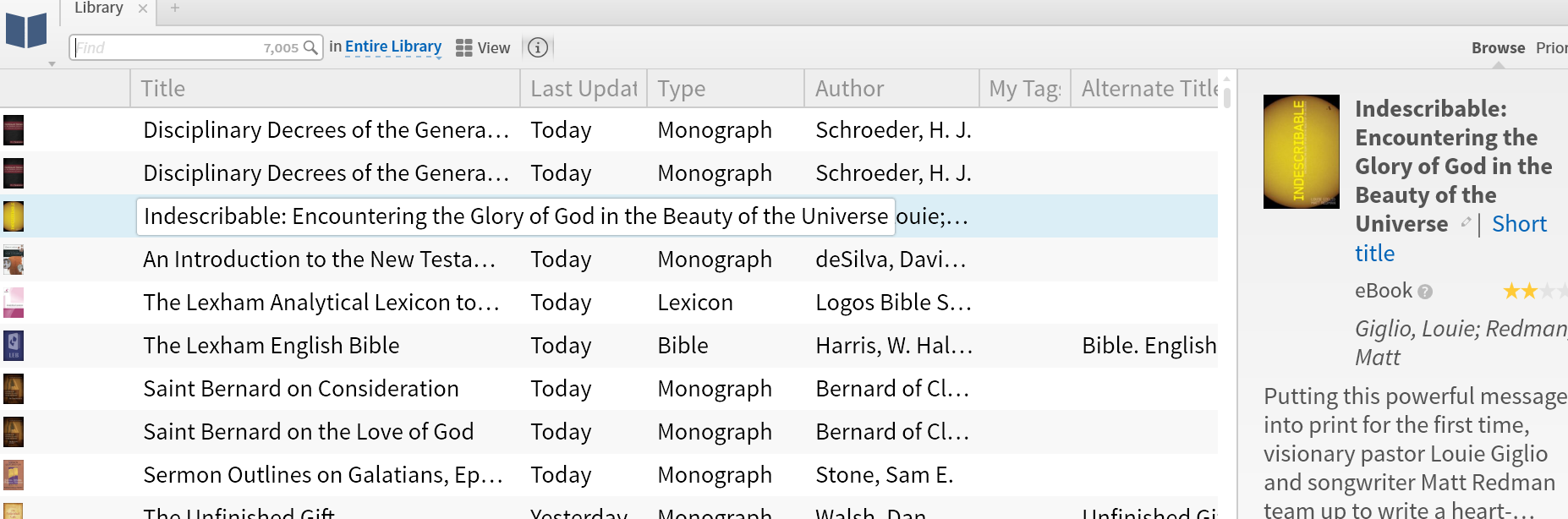Close the Library tab

143,8
